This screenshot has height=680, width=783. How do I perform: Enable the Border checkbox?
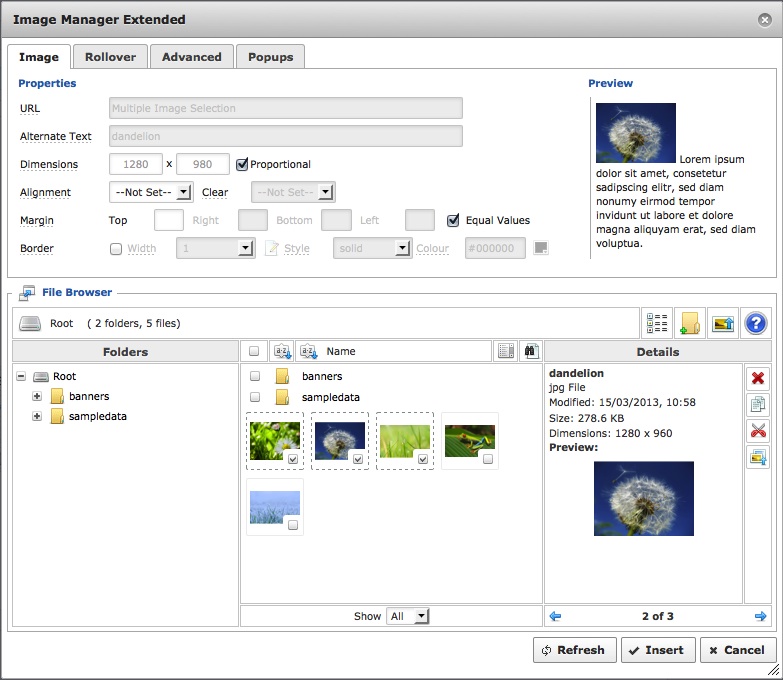point(116,249)
